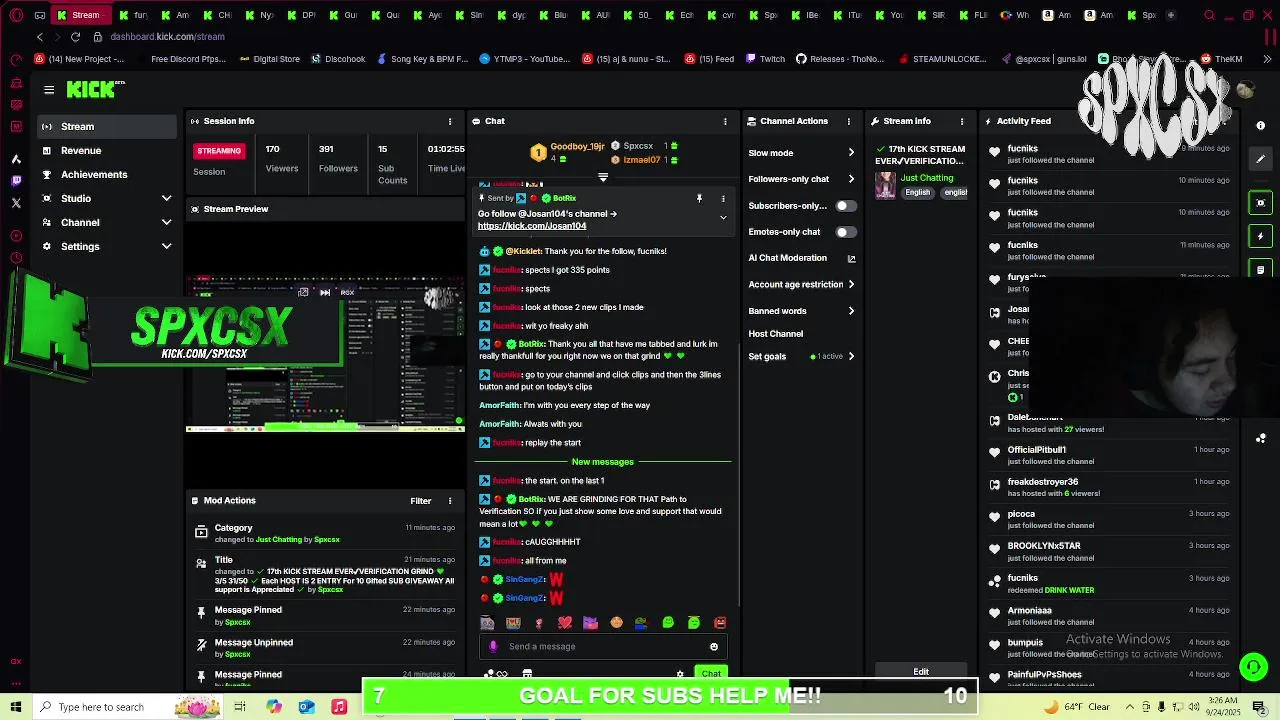Open emoji picker in message box
This screenshot has height=720, width=1280.
(714, 646)
